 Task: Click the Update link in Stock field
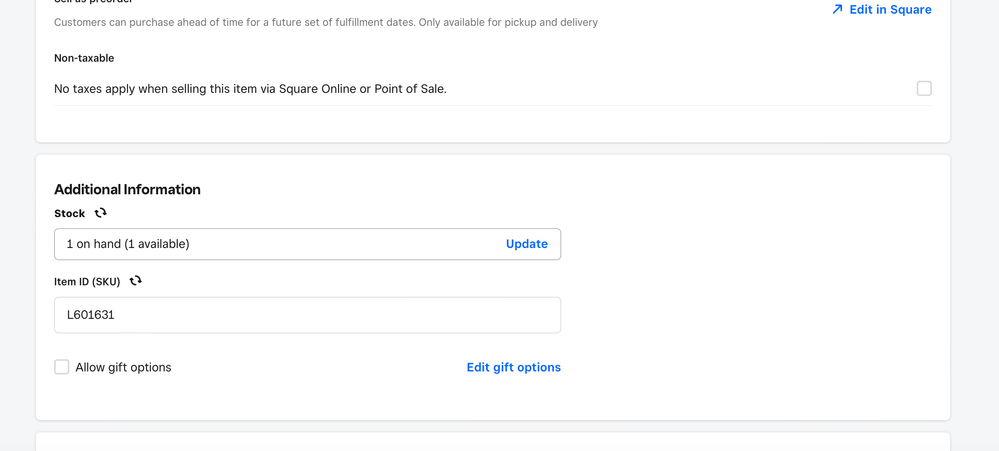526,244
